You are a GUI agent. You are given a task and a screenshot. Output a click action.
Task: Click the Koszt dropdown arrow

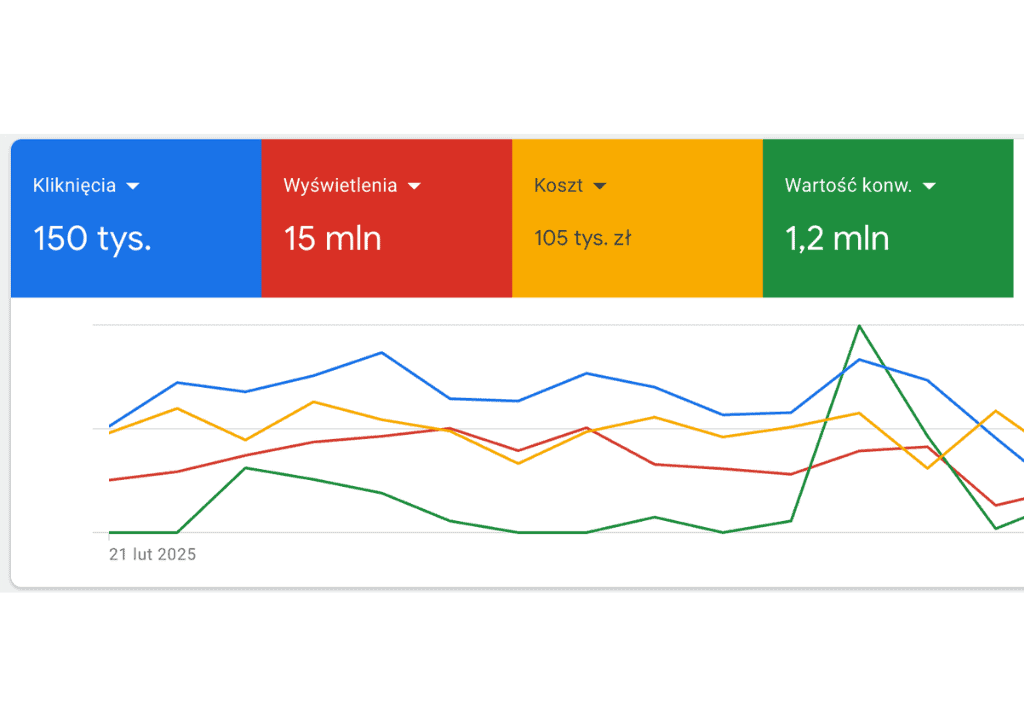[600, 186]
